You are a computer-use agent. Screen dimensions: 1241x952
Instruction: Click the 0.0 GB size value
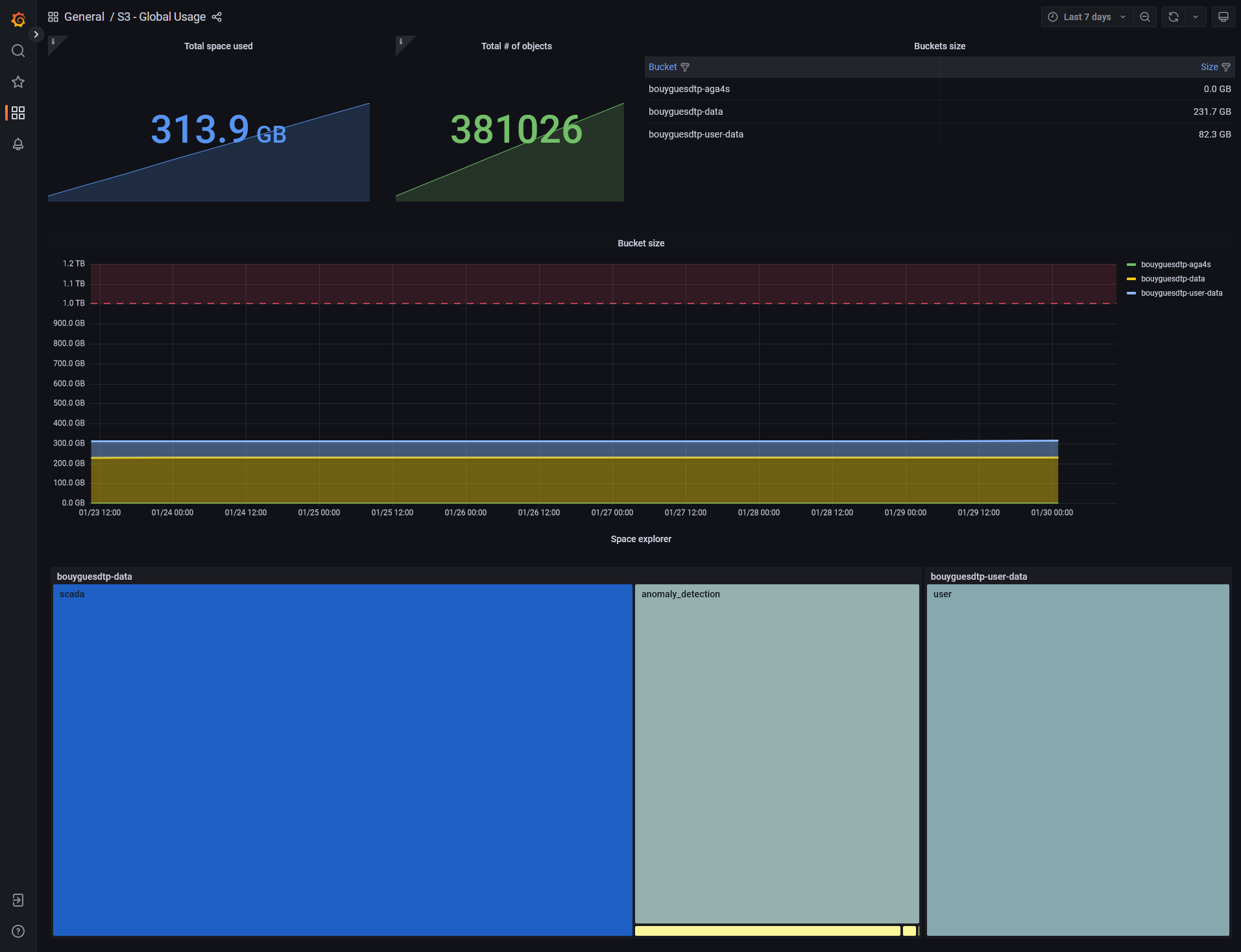(1217, 89)
